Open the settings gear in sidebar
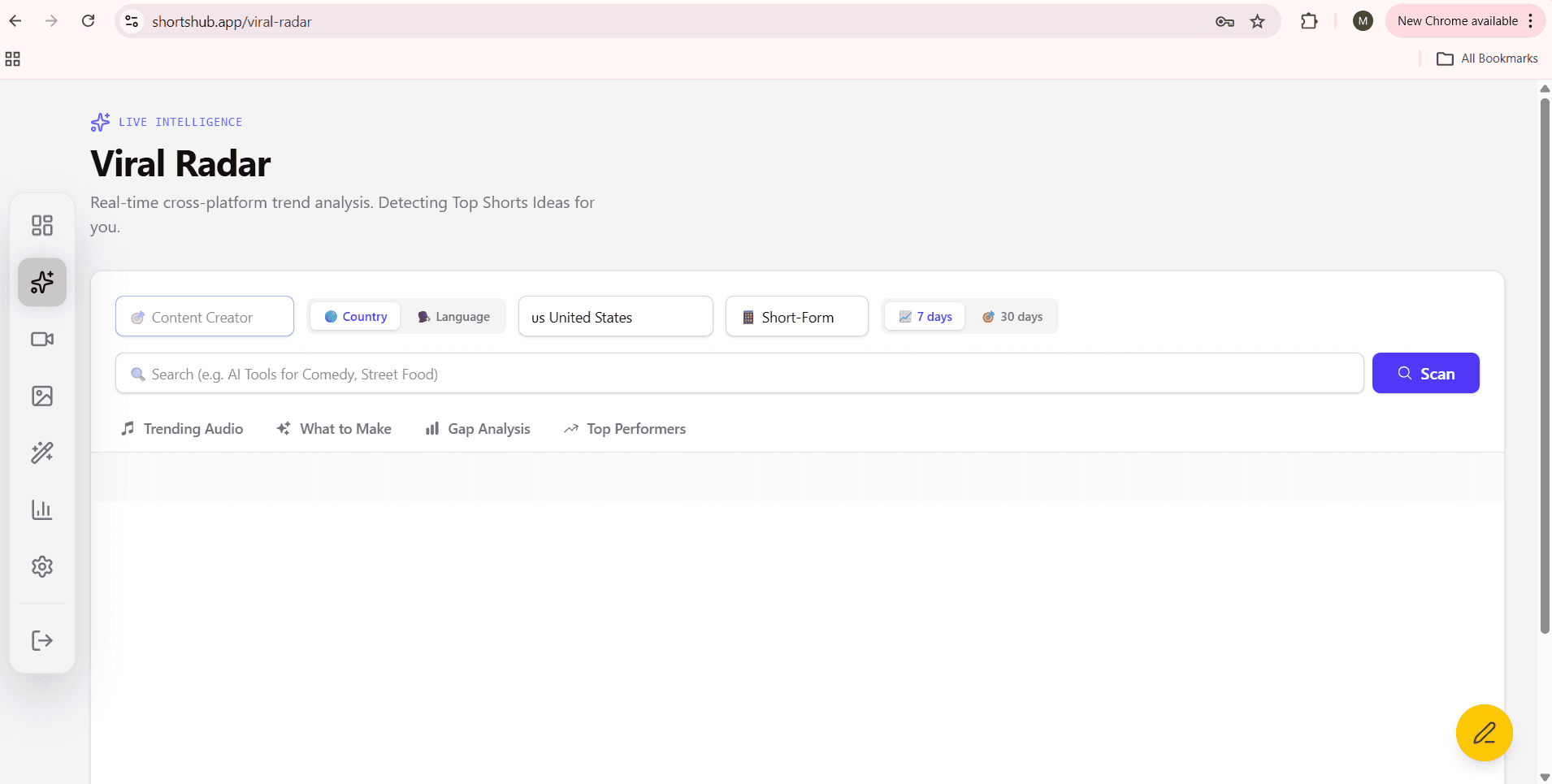The width and height of the screenshot is (1552, 784). click(42, 566)
